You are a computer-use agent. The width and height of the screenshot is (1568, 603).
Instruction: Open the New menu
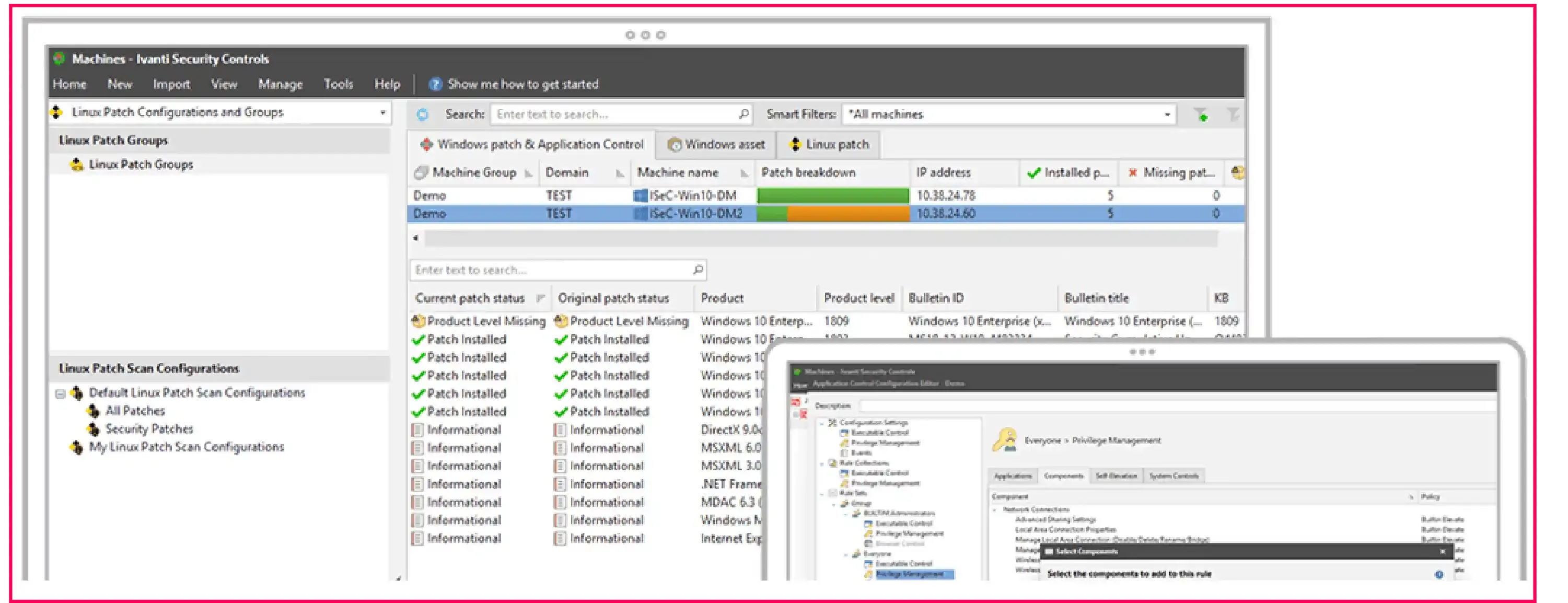119,84
